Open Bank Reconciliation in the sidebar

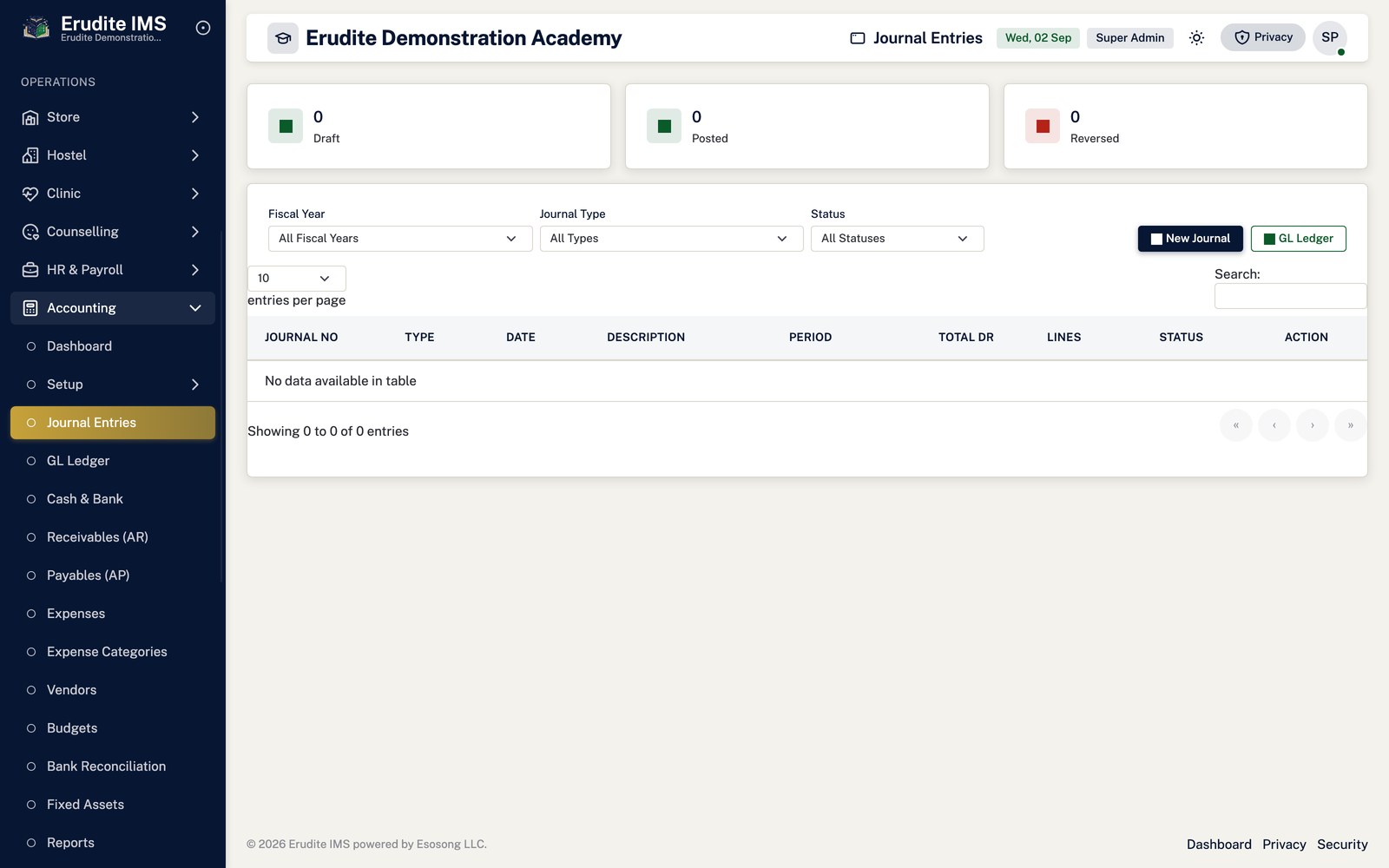[113, 766]
